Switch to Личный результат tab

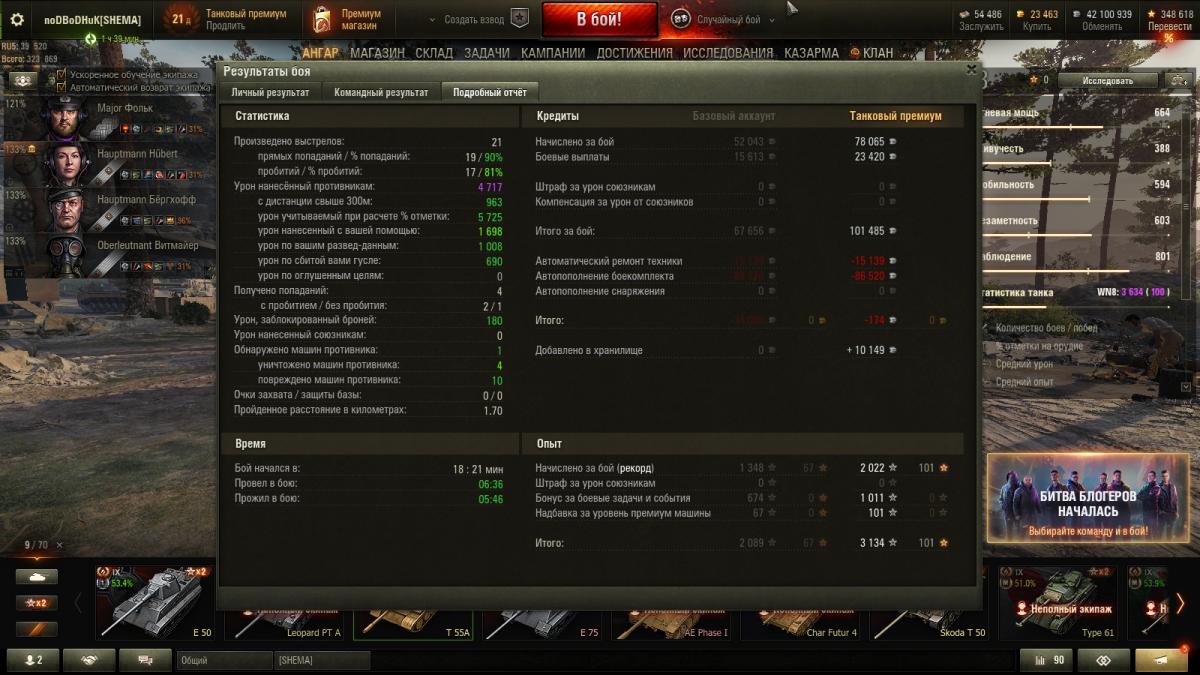point(270,92)
